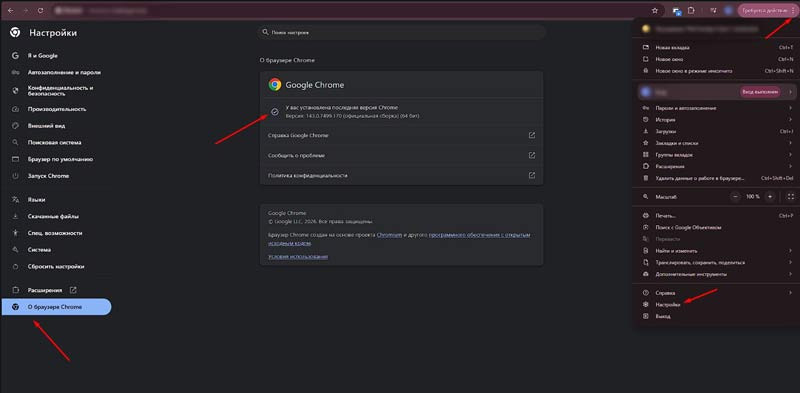Reload the page with the refresh icon
The width and height of the screenshot is (800, 393).
[x=40, y=10]
